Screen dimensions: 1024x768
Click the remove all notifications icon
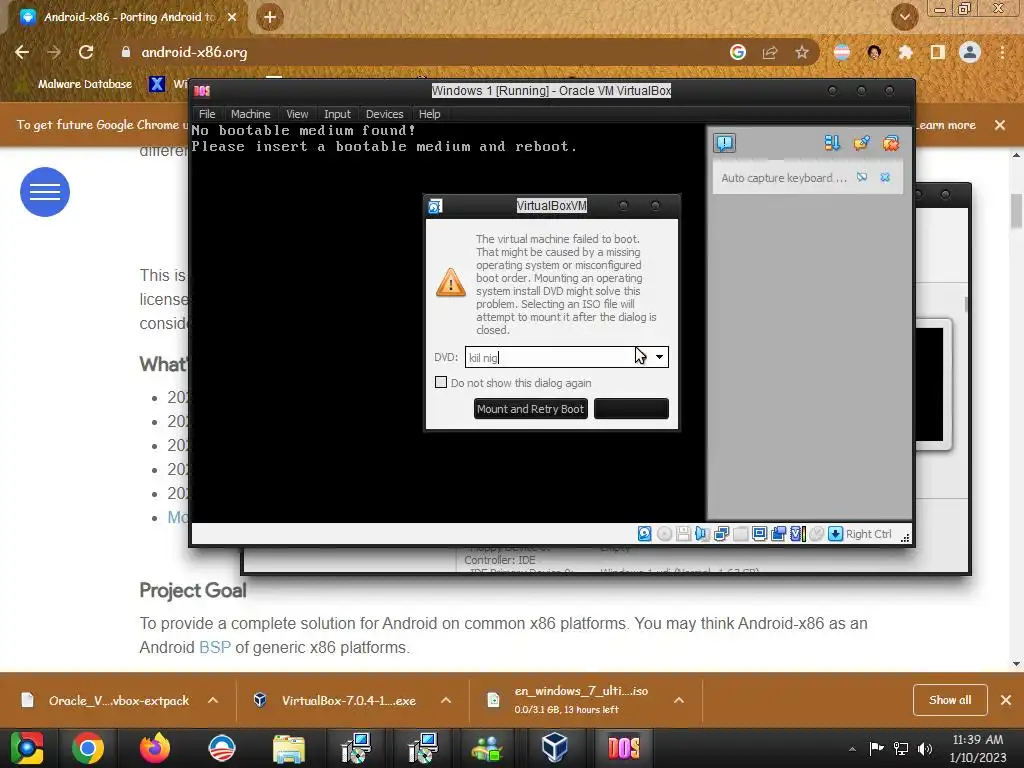click(x=891, y=143)
